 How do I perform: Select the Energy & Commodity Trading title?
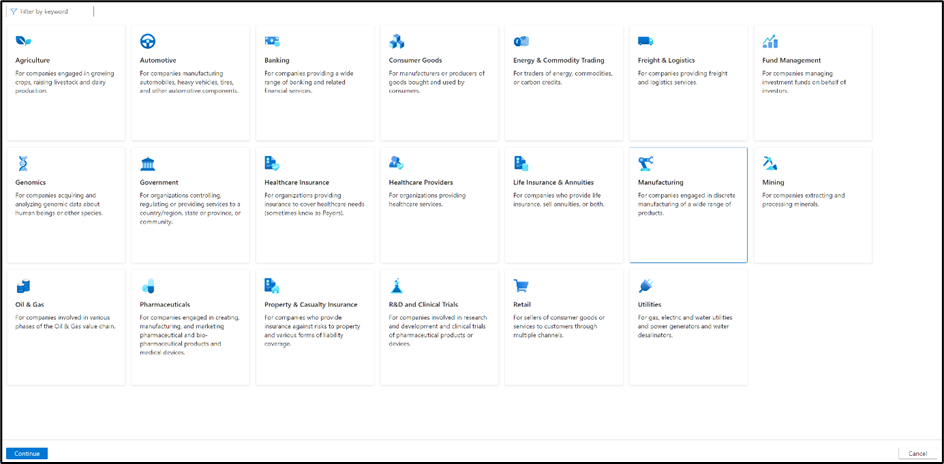(559, 60)
